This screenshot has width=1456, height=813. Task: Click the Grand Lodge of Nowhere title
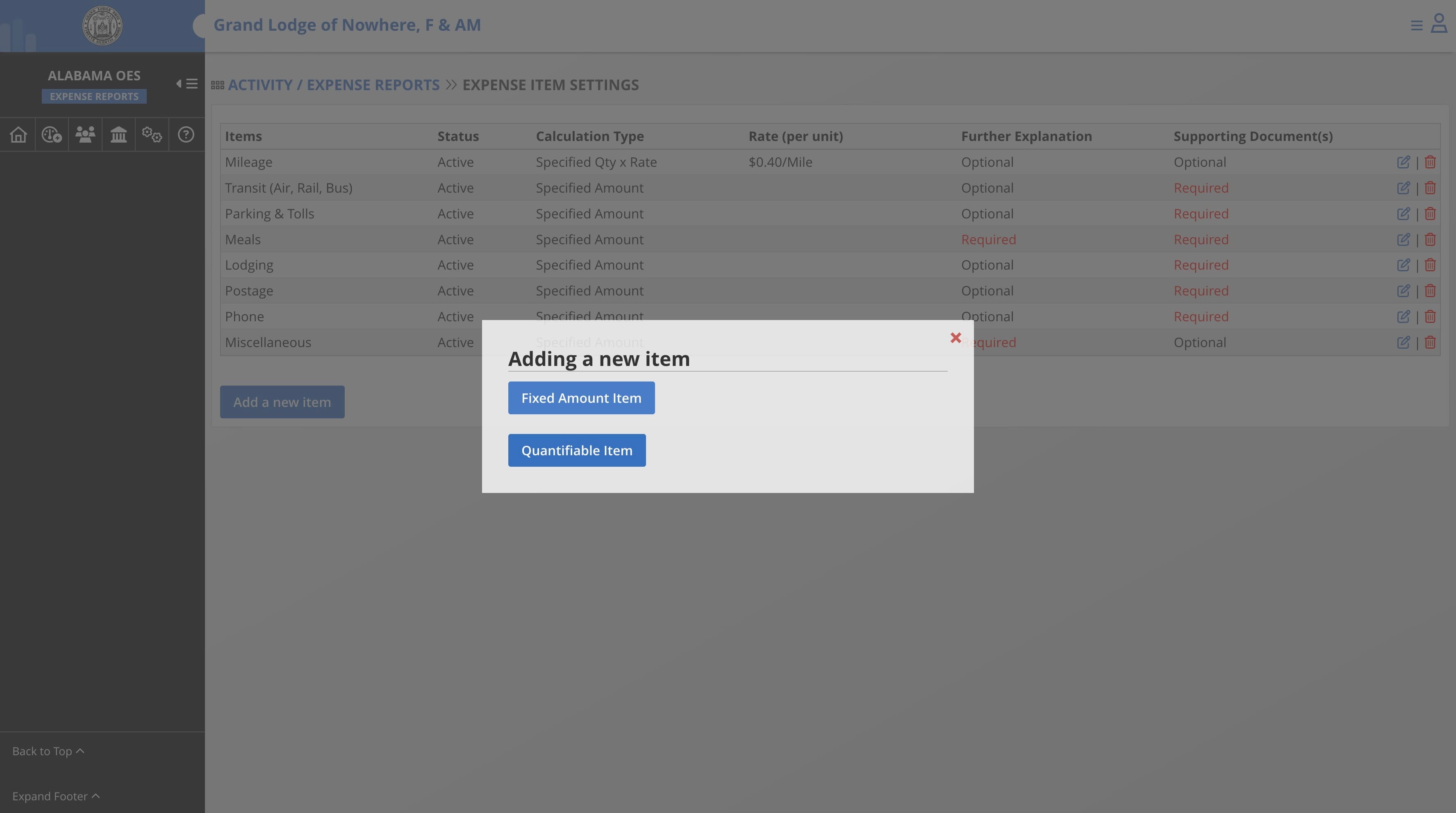[347, 25]
